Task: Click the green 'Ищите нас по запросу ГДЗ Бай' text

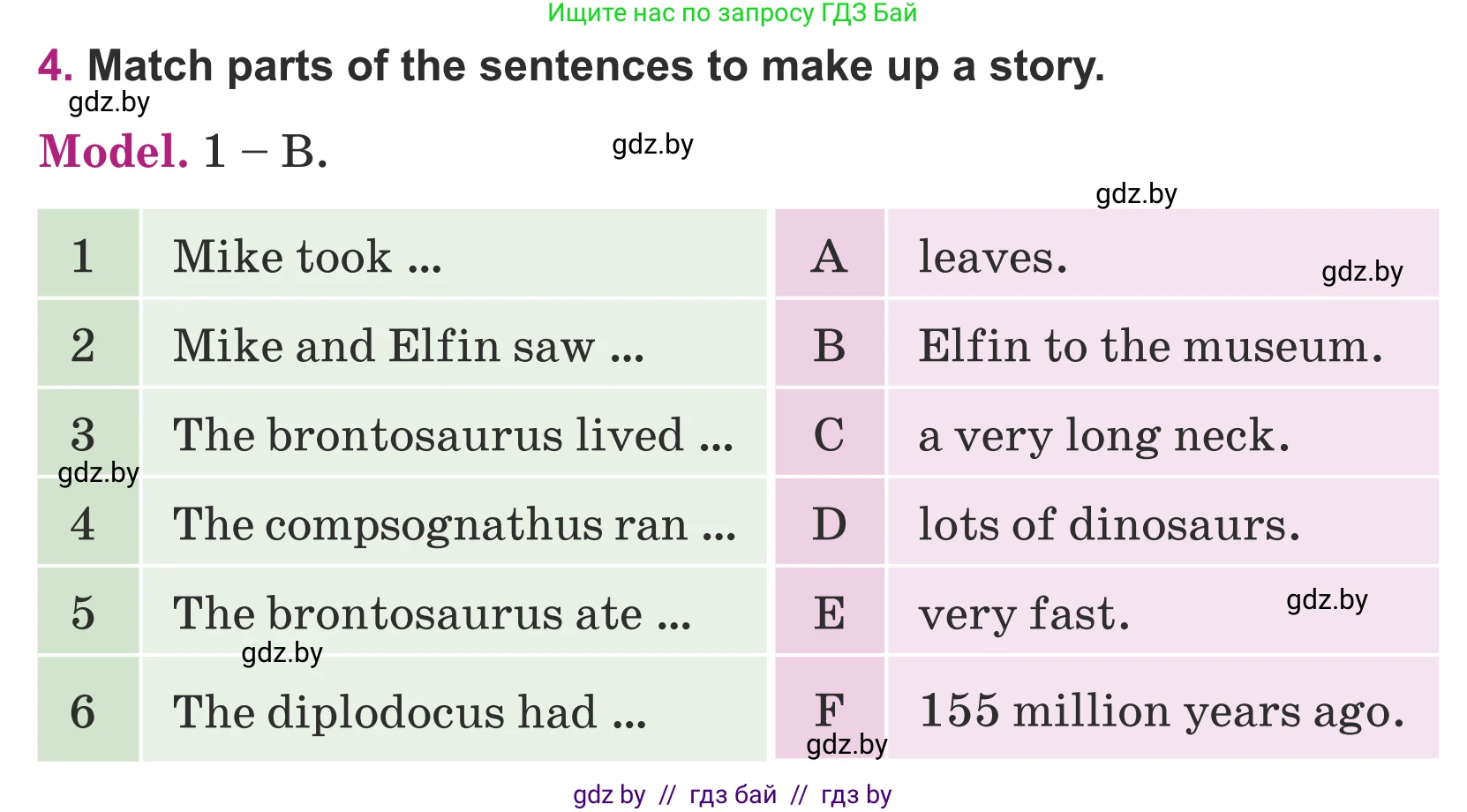Action: (732, 13)
